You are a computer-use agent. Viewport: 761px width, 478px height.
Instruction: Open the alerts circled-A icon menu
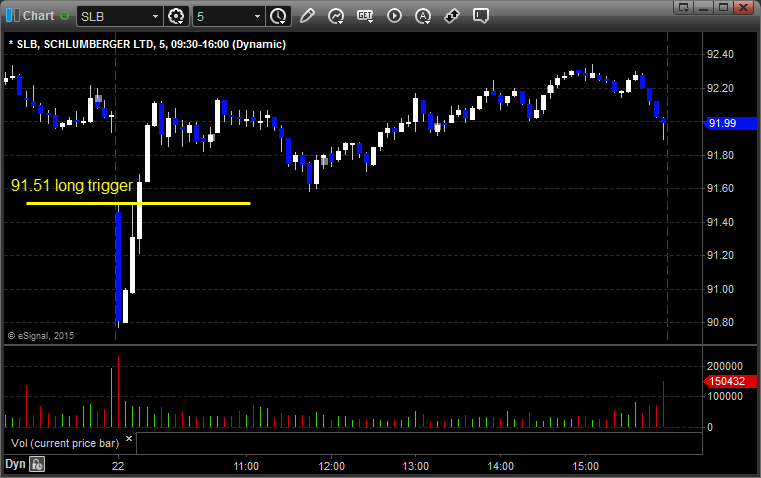click(423, 16)
